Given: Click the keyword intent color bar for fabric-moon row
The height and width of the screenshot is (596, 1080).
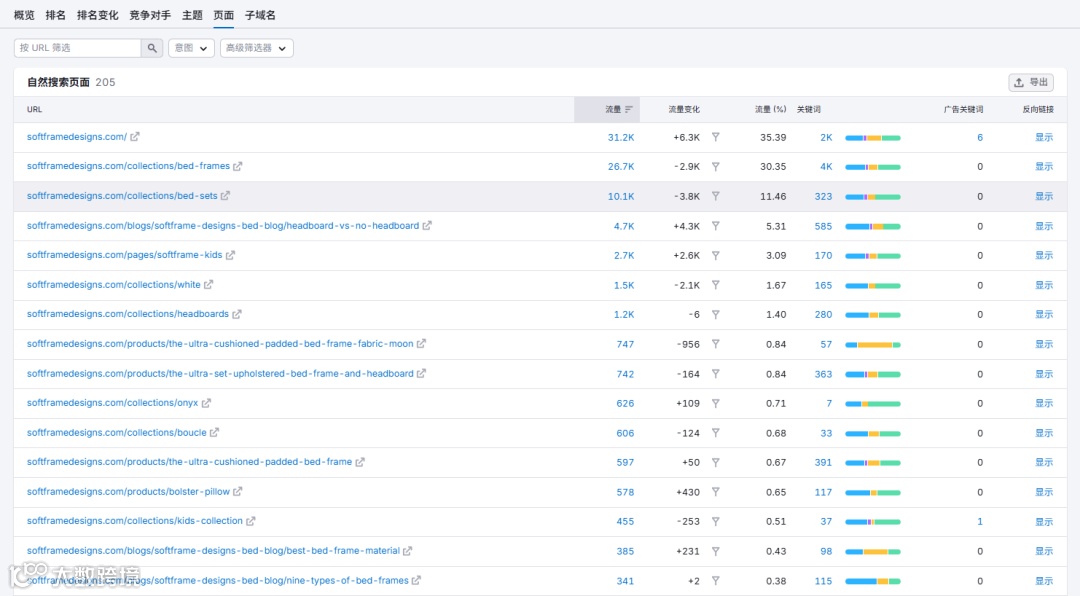Looking at the screenshot, I should tap(873, 345).
